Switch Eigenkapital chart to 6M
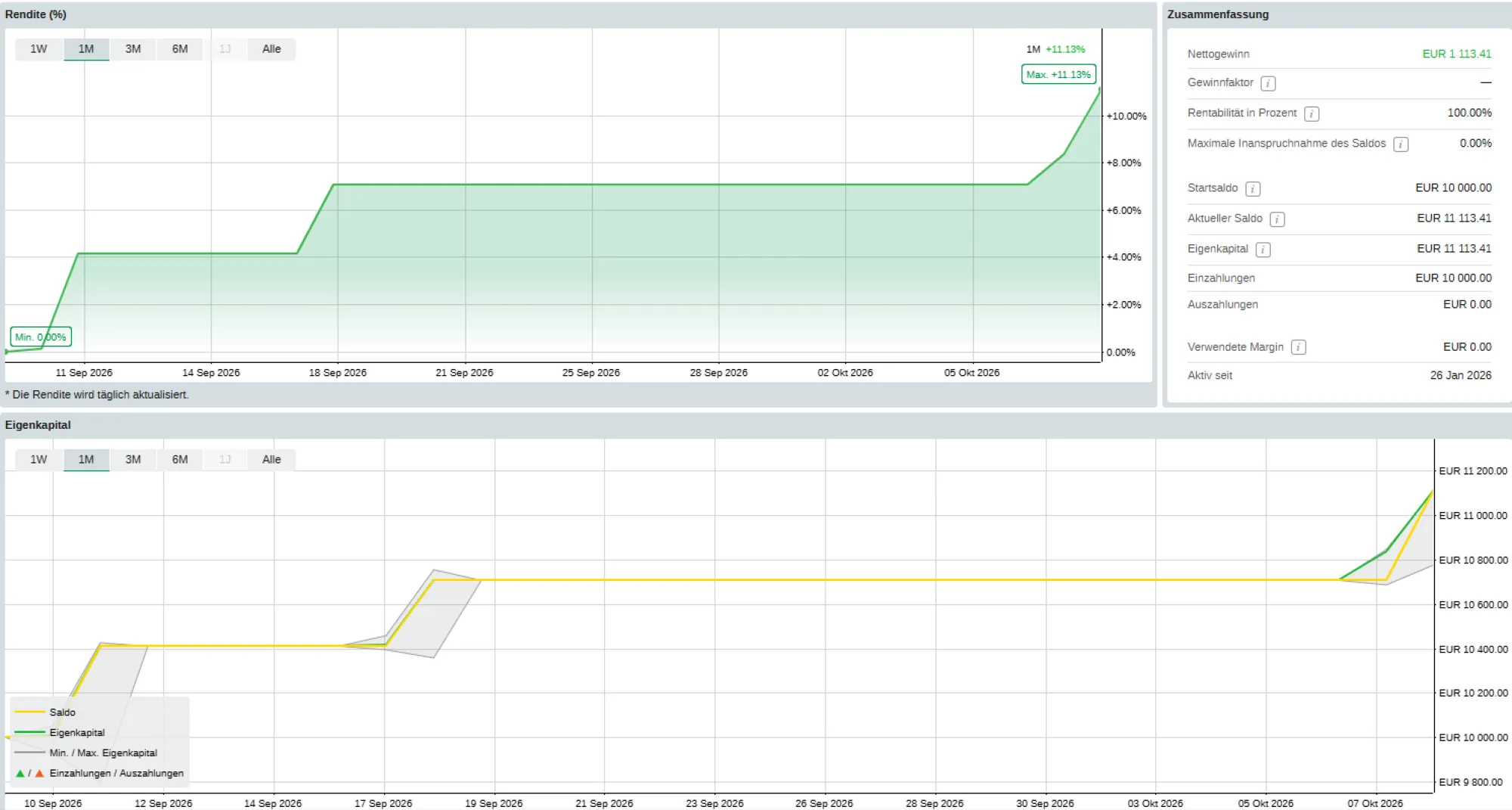This screenshot has width=1512, height=810. (x=180, y=460)
